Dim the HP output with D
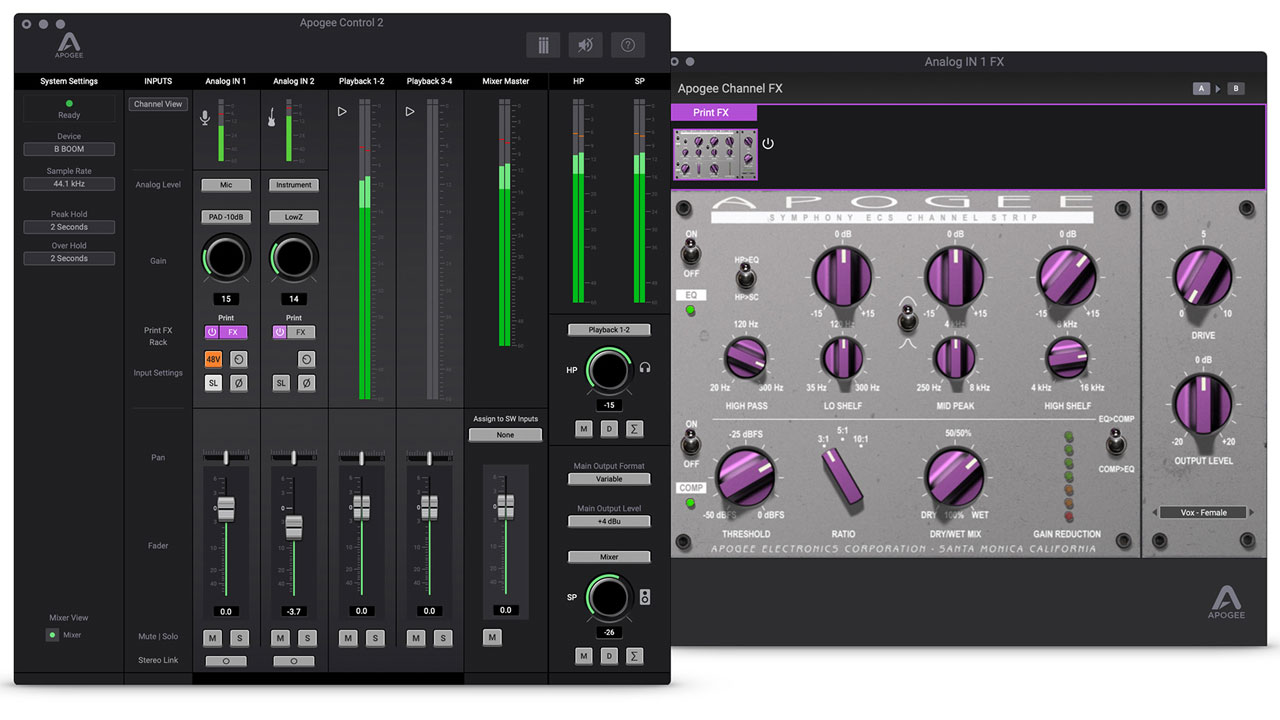 (x=609, y=429)
